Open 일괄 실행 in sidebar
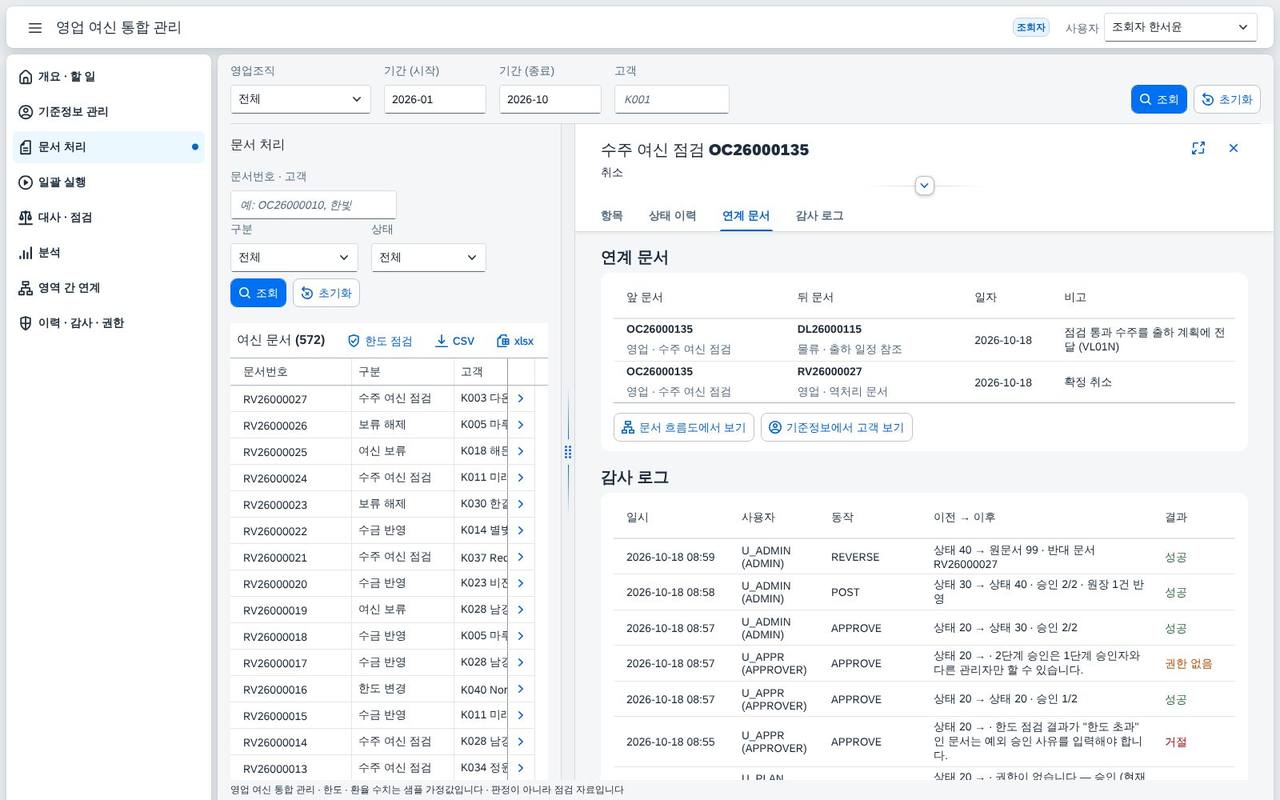This screenshot has height=800, width=1280. [x=108, y=182]
